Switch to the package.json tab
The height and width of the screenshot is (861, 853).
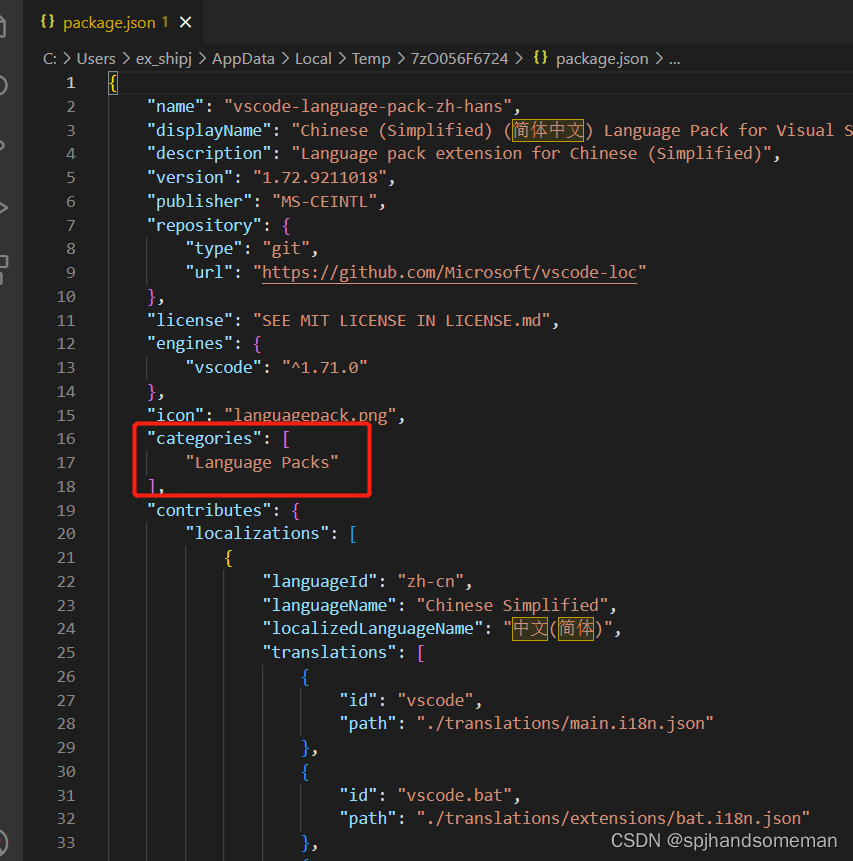(110, 21)
